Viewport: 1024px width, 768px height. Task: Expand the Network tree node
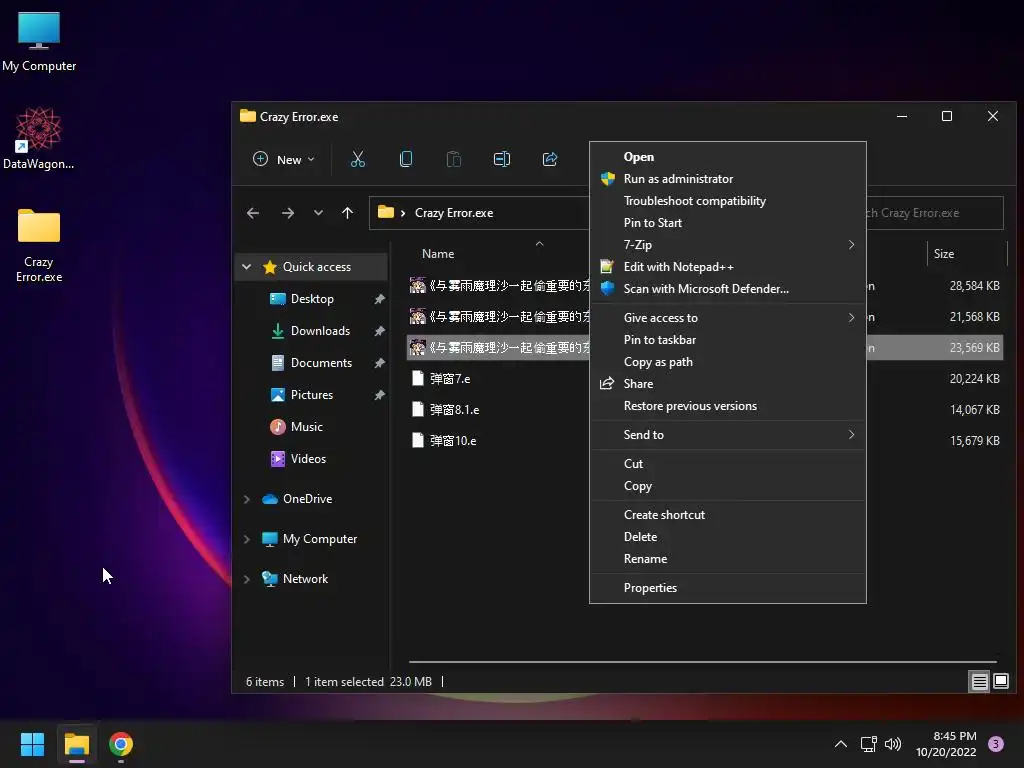click(246, 579)
